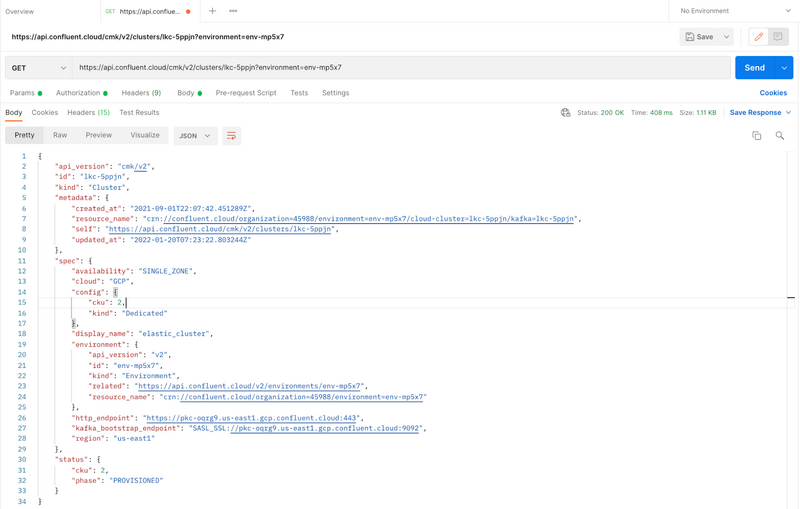Open the Send button dropdown arrow

(784, 68)
